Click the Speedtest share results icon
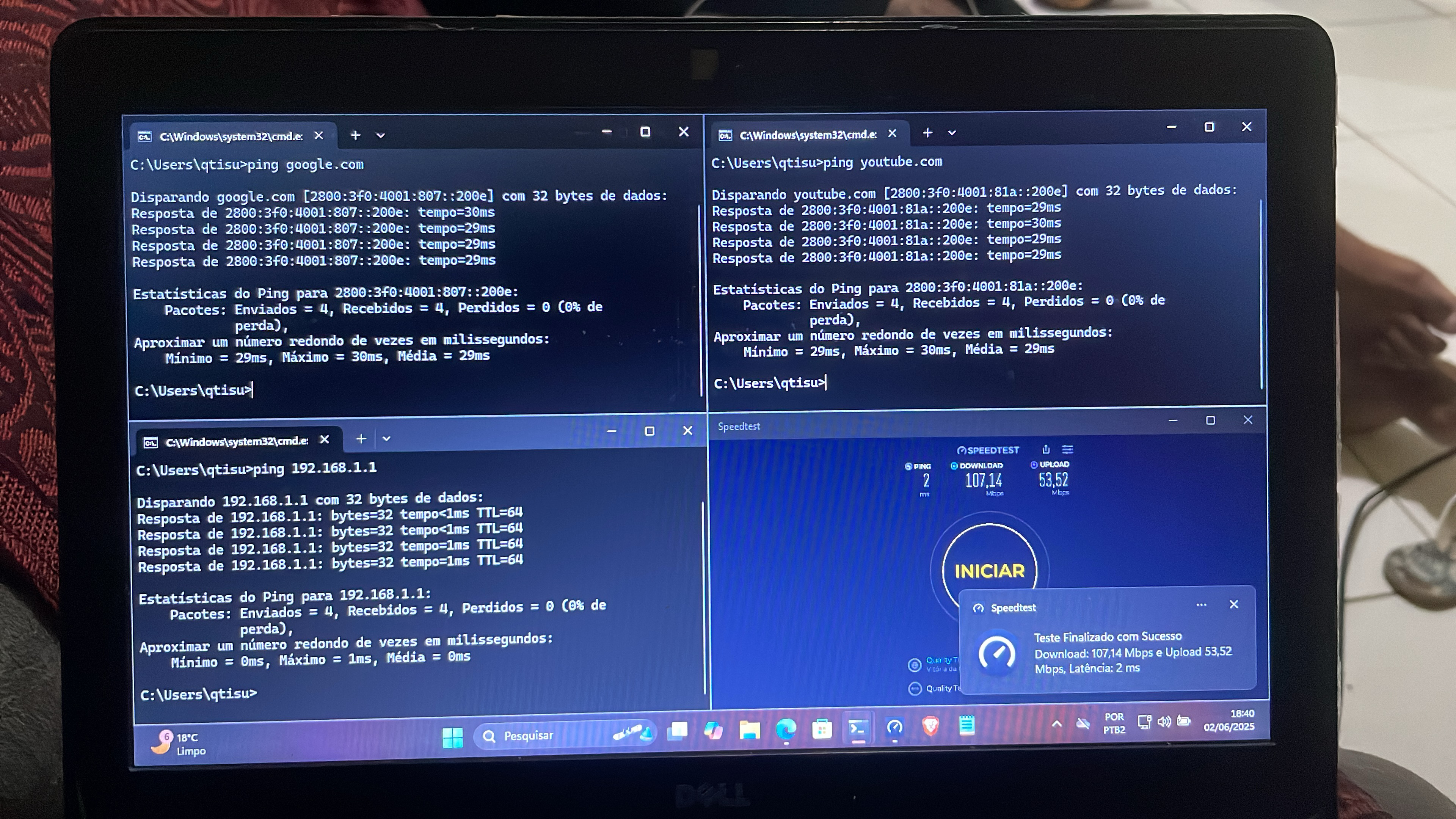 [x=1046, y=449]
